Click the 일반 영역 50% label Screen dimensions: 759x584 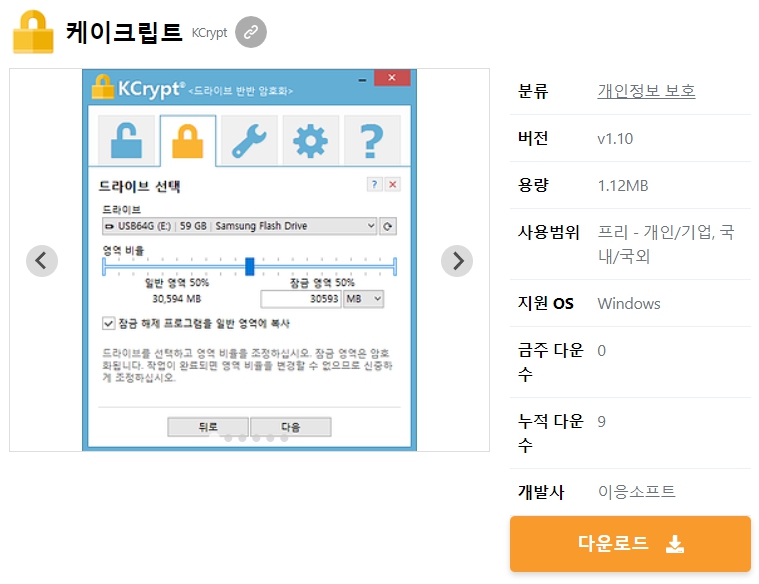tap(177, 282)
